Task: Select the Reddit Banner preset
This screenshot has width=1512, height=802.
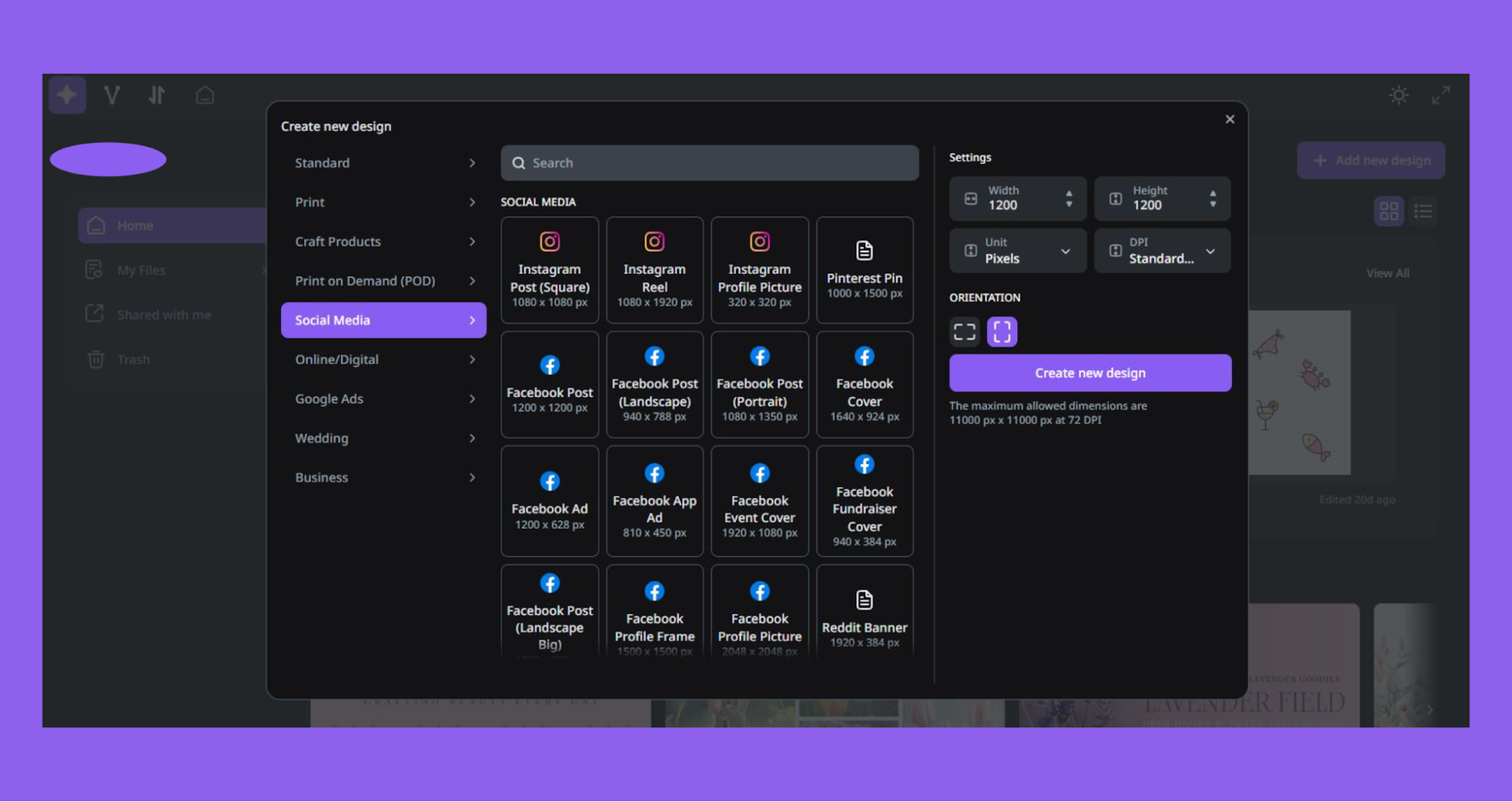Action: 865,611
